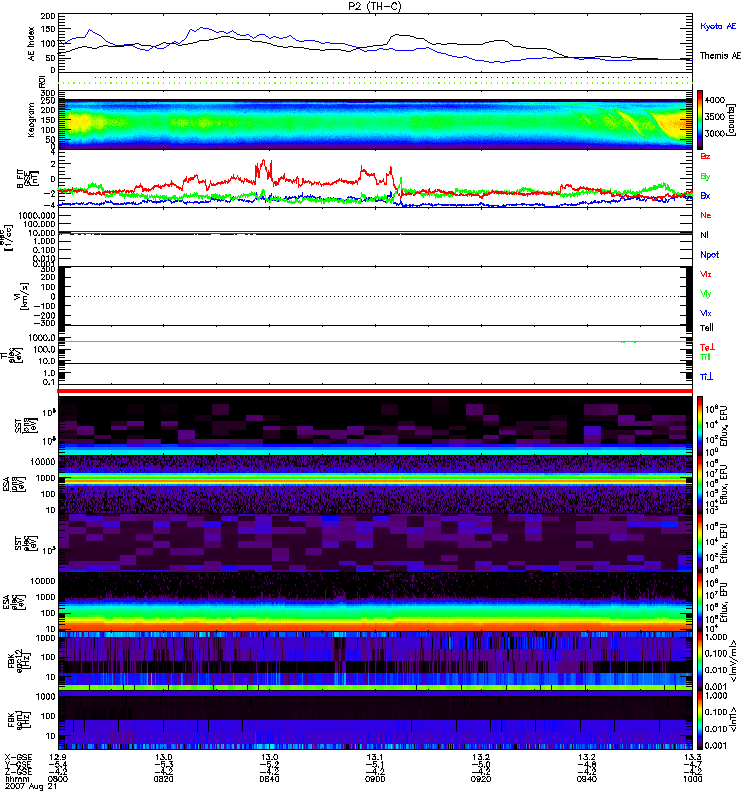
Task: Click the 13.3 X-GSE position value
Action: [692, 757]
